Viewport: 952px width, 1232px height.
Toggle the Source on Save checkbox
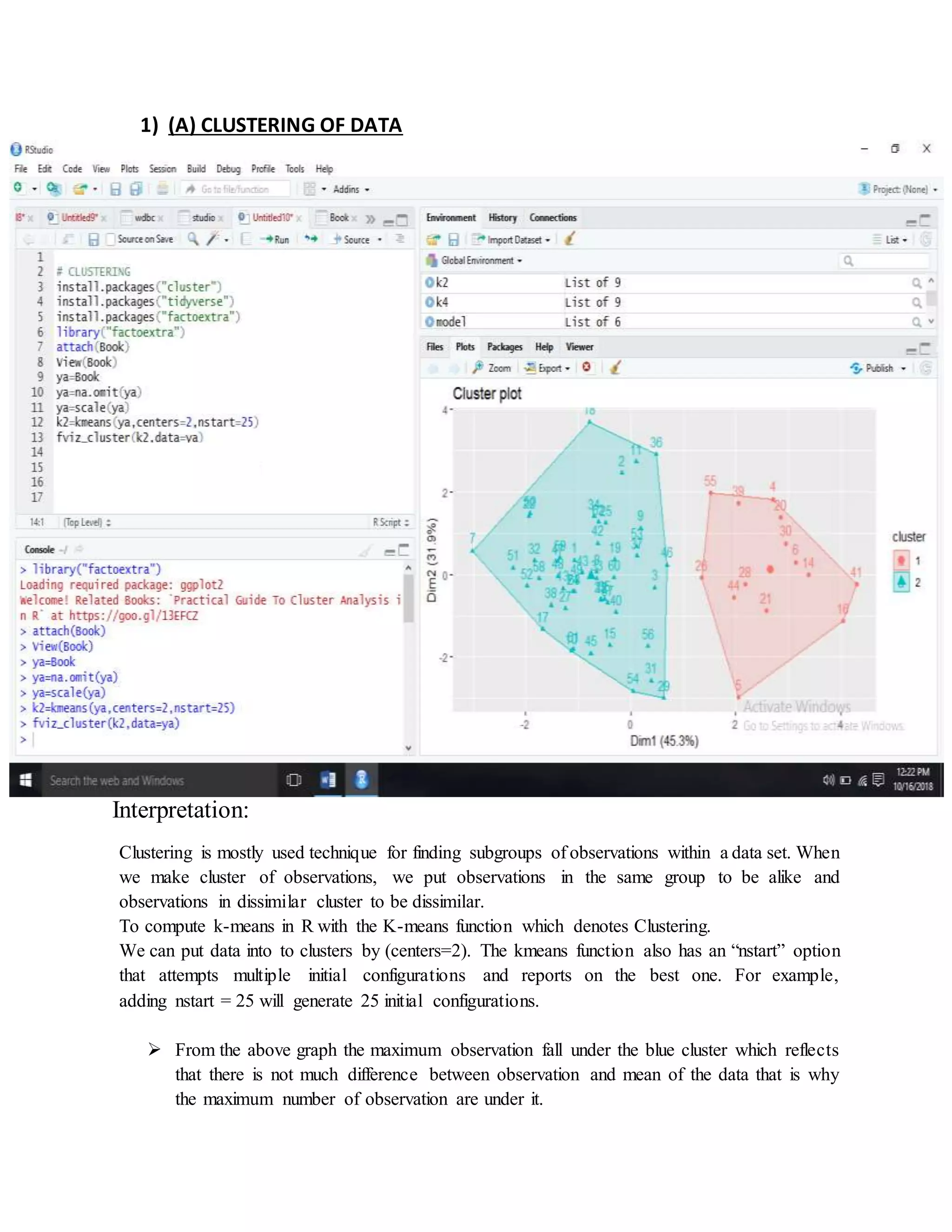pos(111,240)
